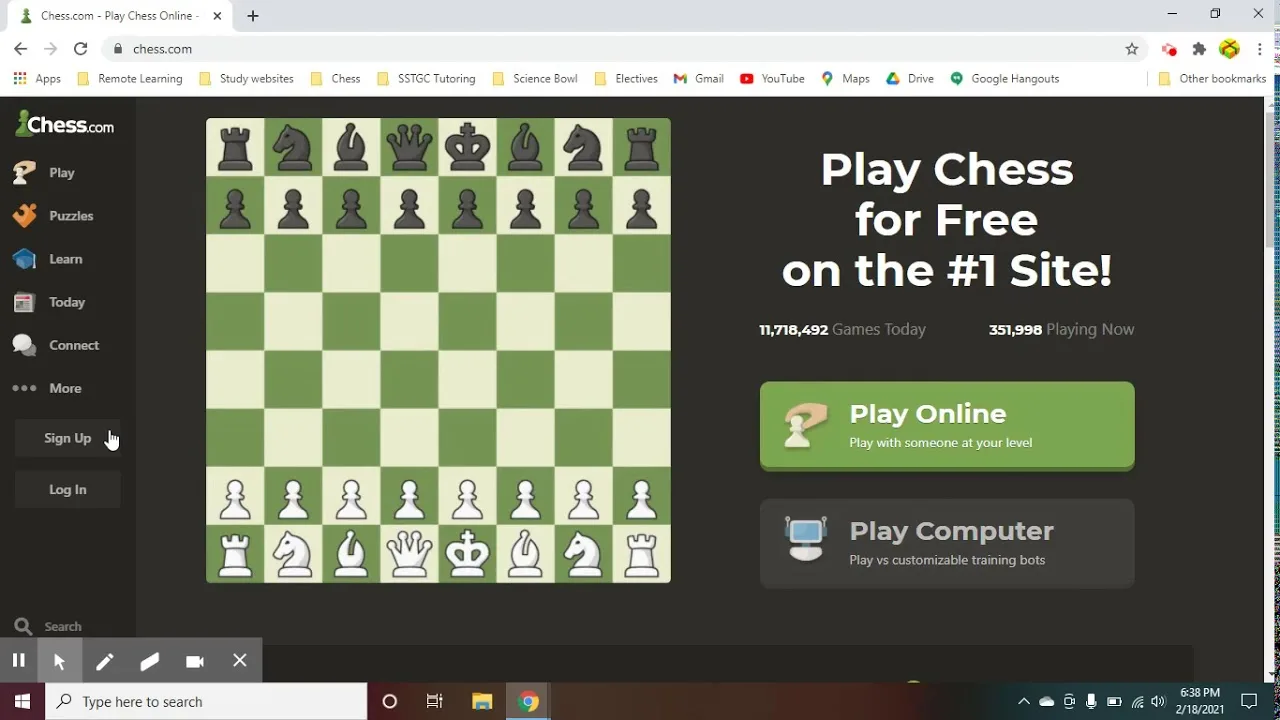Close the recording toolbar
Screen dimensions: 1280x720
tap(239, 660)
